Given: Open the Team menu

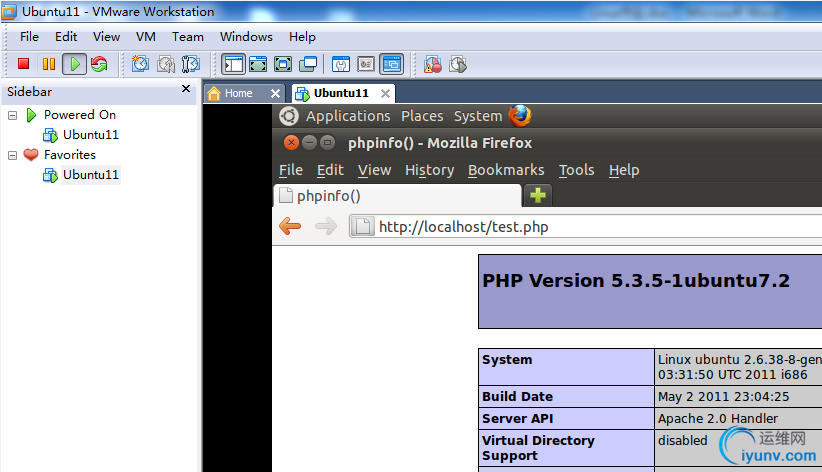Looking at the screenshot, I should pyautogui.click(x=188, y=37).
